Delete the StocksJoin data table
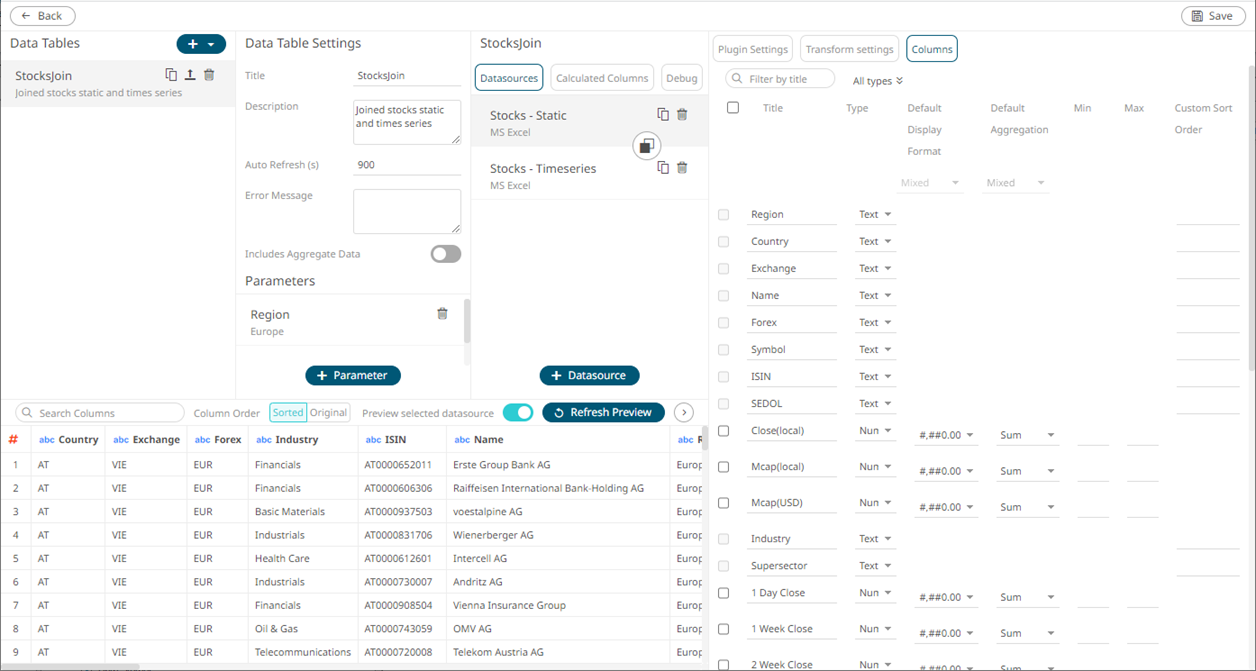The image size is (1256, 671). (x=209, y=75)
